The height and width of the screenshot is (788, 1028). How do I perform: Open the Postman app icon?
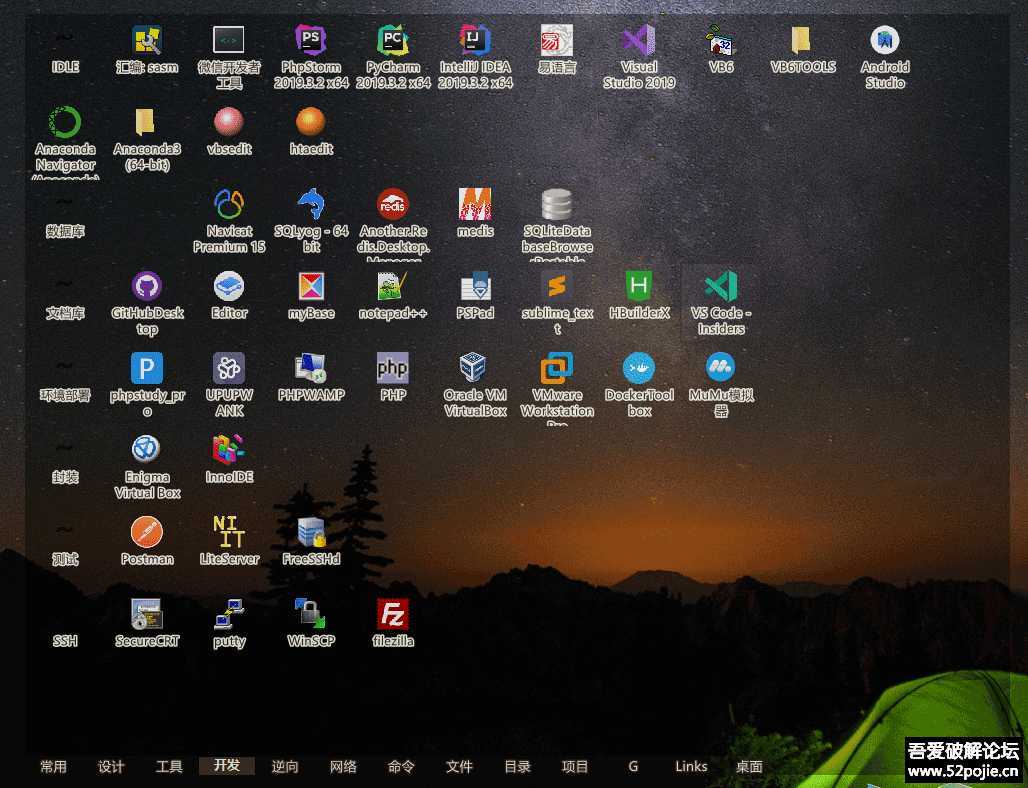tap(147, 534)
